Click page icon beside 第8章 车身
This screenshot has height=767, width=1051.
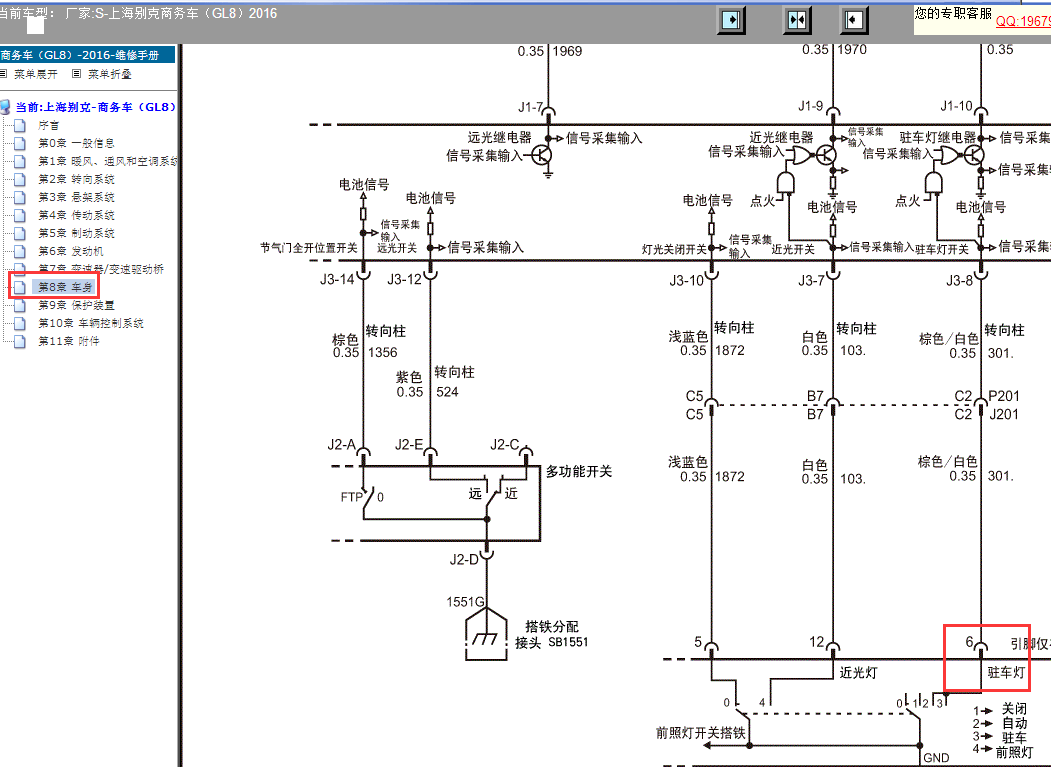coord(20,287)
